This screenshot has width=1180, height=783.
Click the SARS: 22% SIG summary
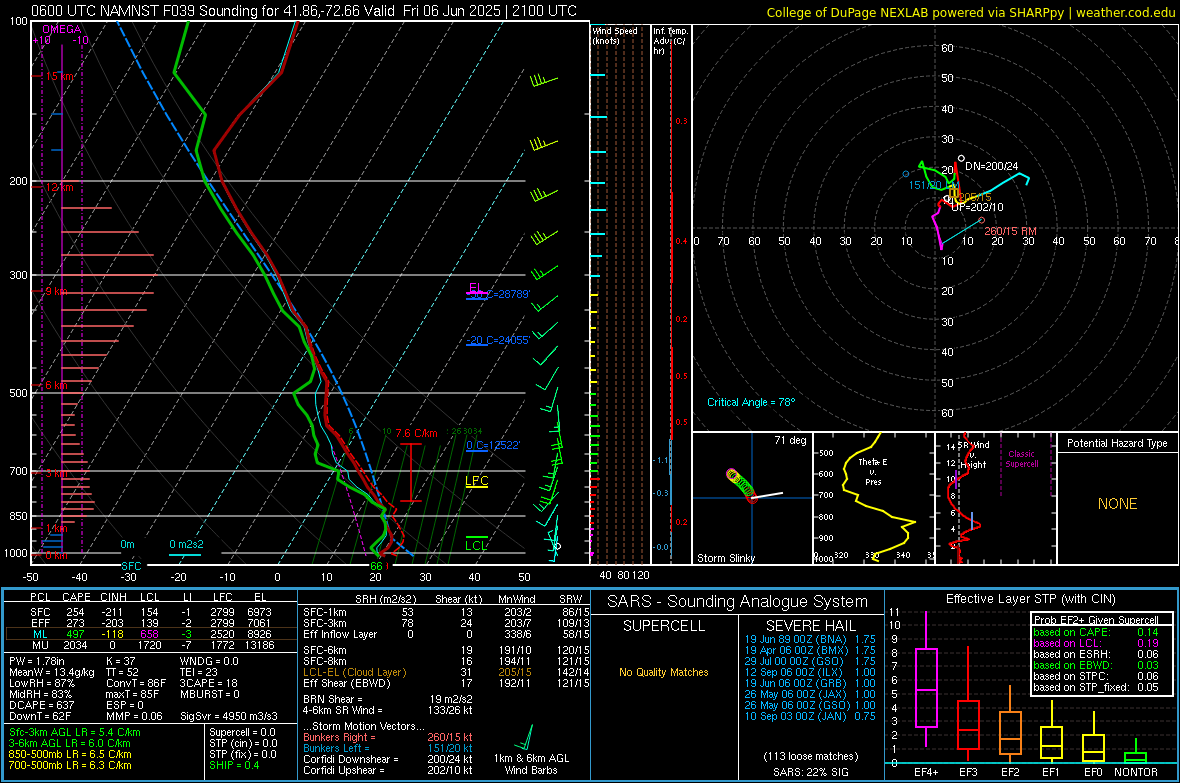[810, 772]
